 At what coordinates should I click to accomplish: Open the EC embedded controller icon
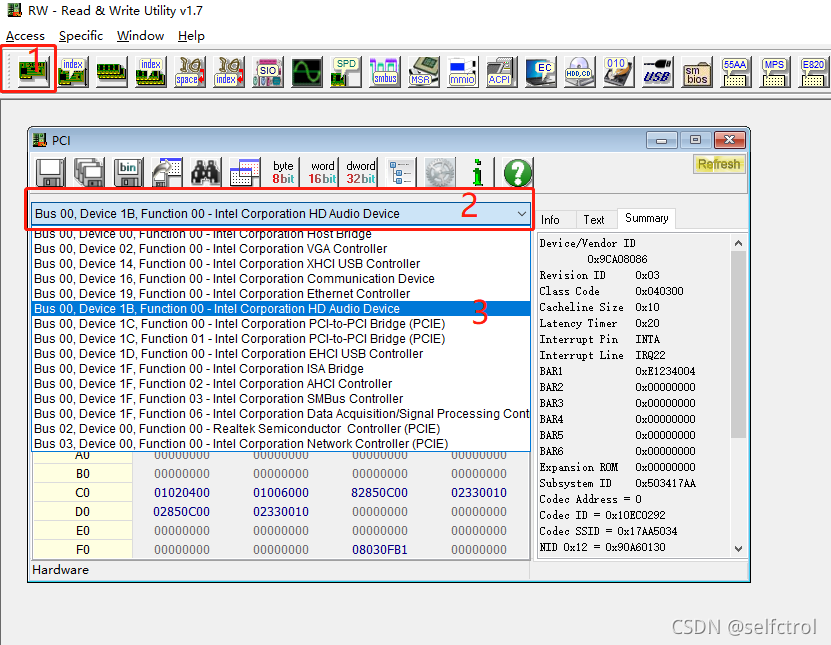click(541, 72)
